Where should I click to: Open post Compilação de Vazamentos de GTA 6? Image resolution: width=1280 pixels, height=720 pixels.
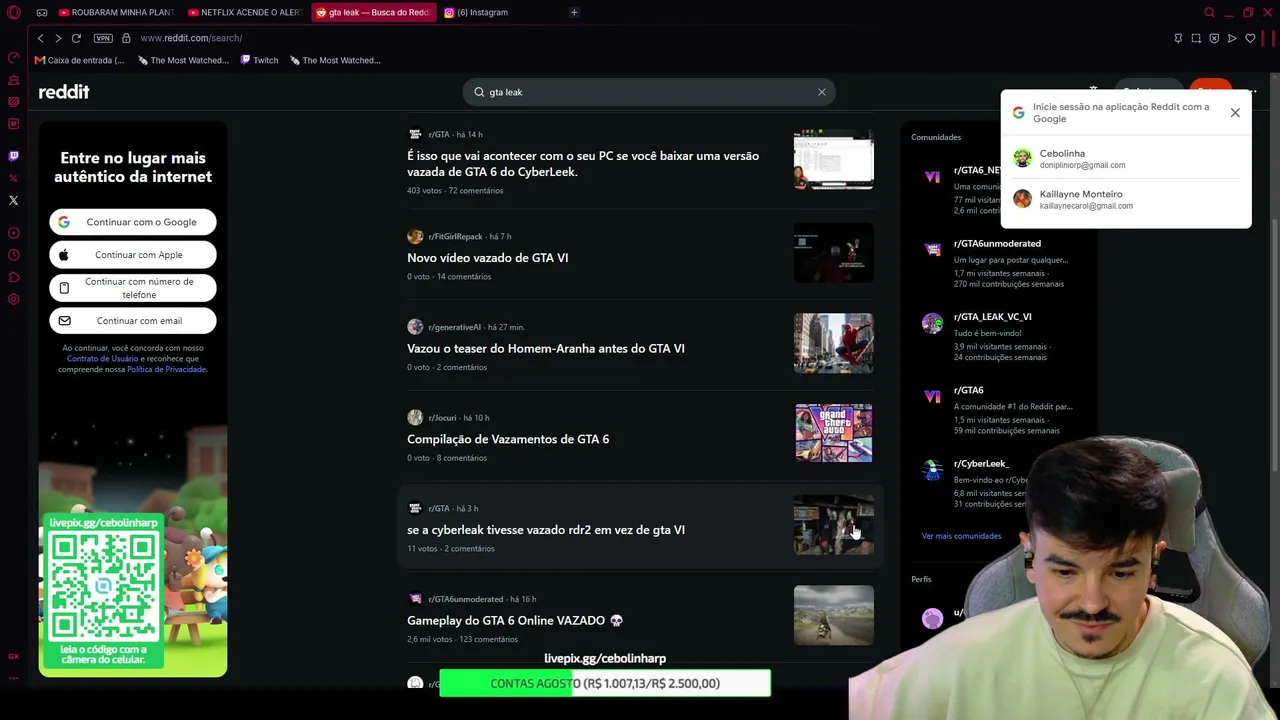point(508,439)
